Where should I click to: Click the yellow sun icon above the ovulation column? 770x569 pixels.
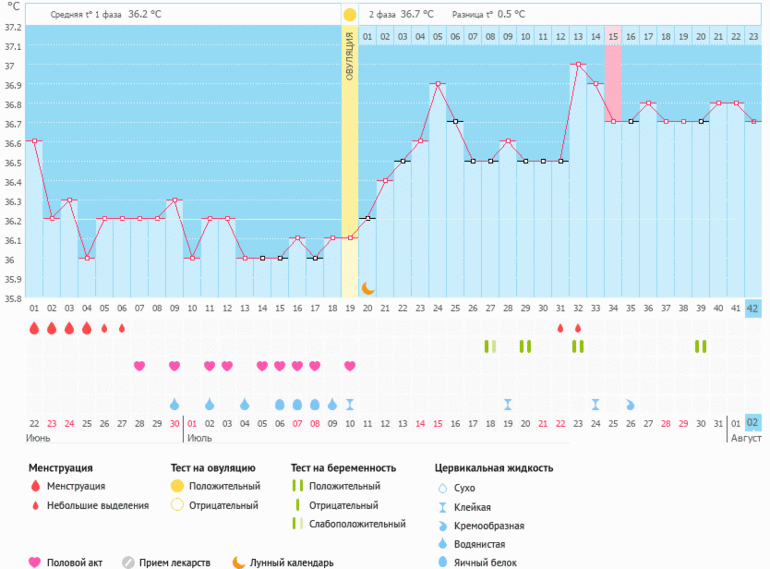(x=349, y=15)
